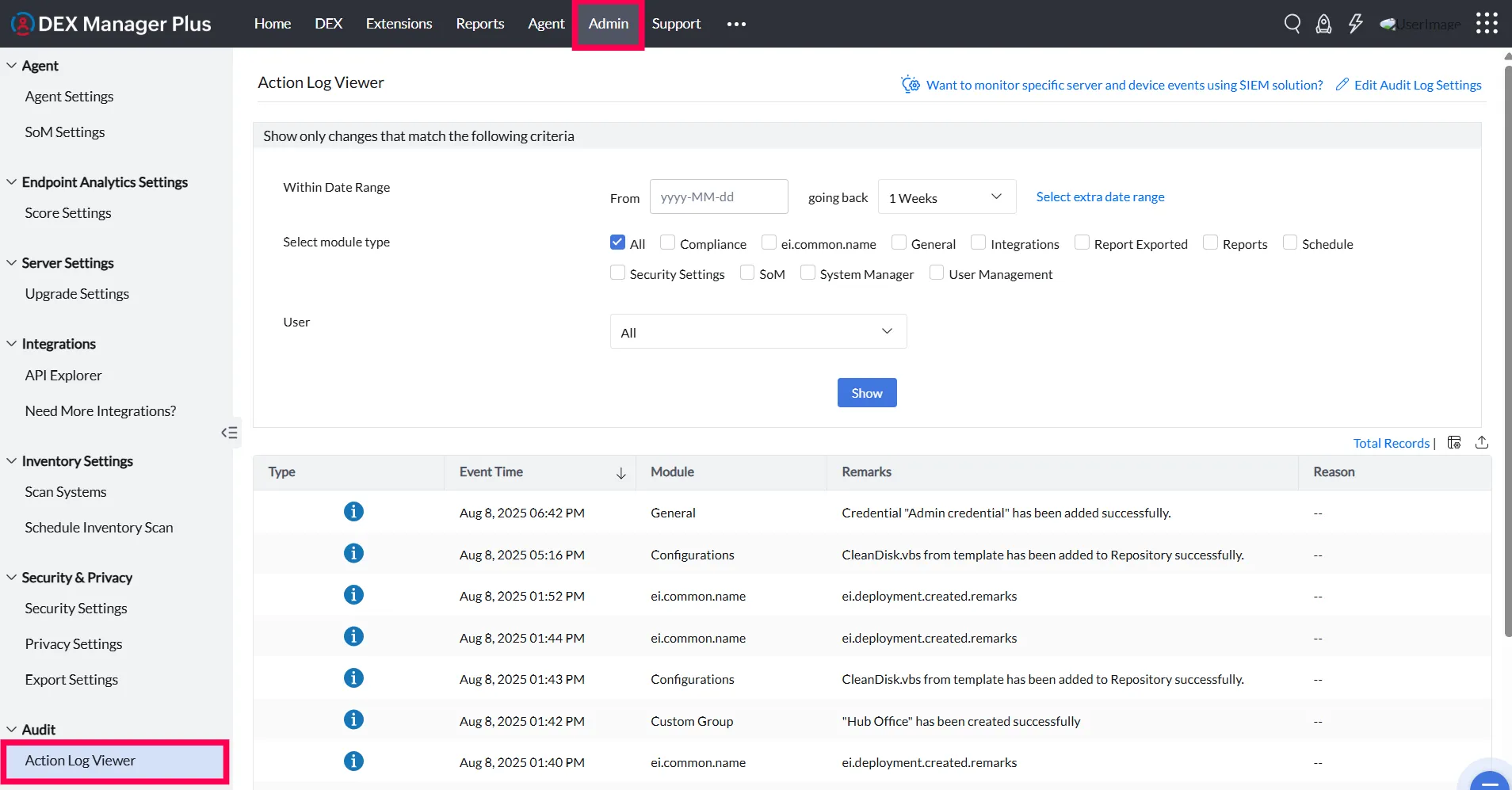This screenshot has height=790, width=1512.
Task: Open the User dropdown set to All
Action: (758, 331)
